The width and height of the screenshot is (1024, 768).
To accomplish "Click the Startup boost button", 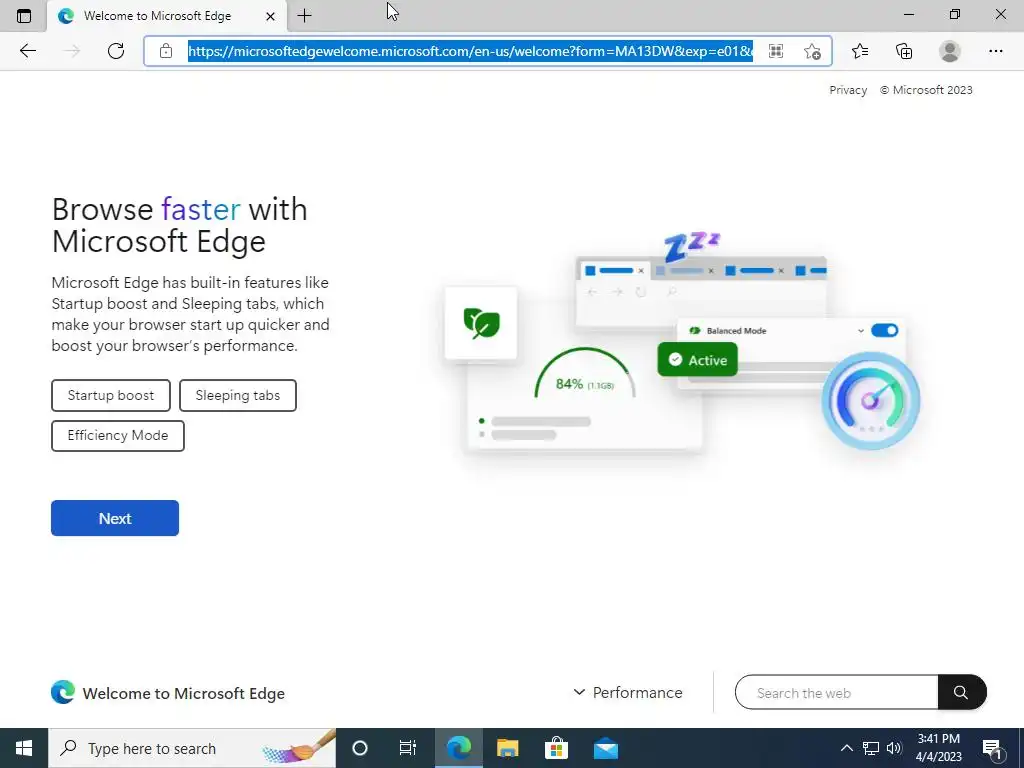I will coord(111,395).
